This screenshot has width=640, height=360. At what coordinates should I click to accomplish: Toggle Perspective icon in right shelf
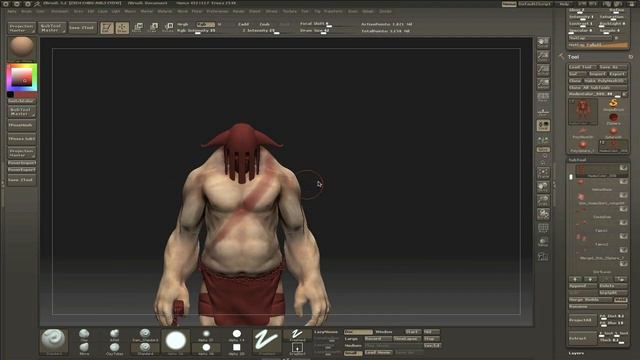[x=543, y=98]
